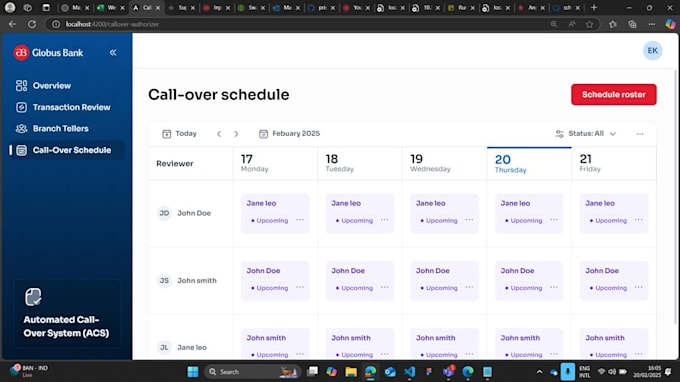Select the 17 Monday column header
Image resolution: width=680 pixels, height=382 pixels.
(275, 163)
